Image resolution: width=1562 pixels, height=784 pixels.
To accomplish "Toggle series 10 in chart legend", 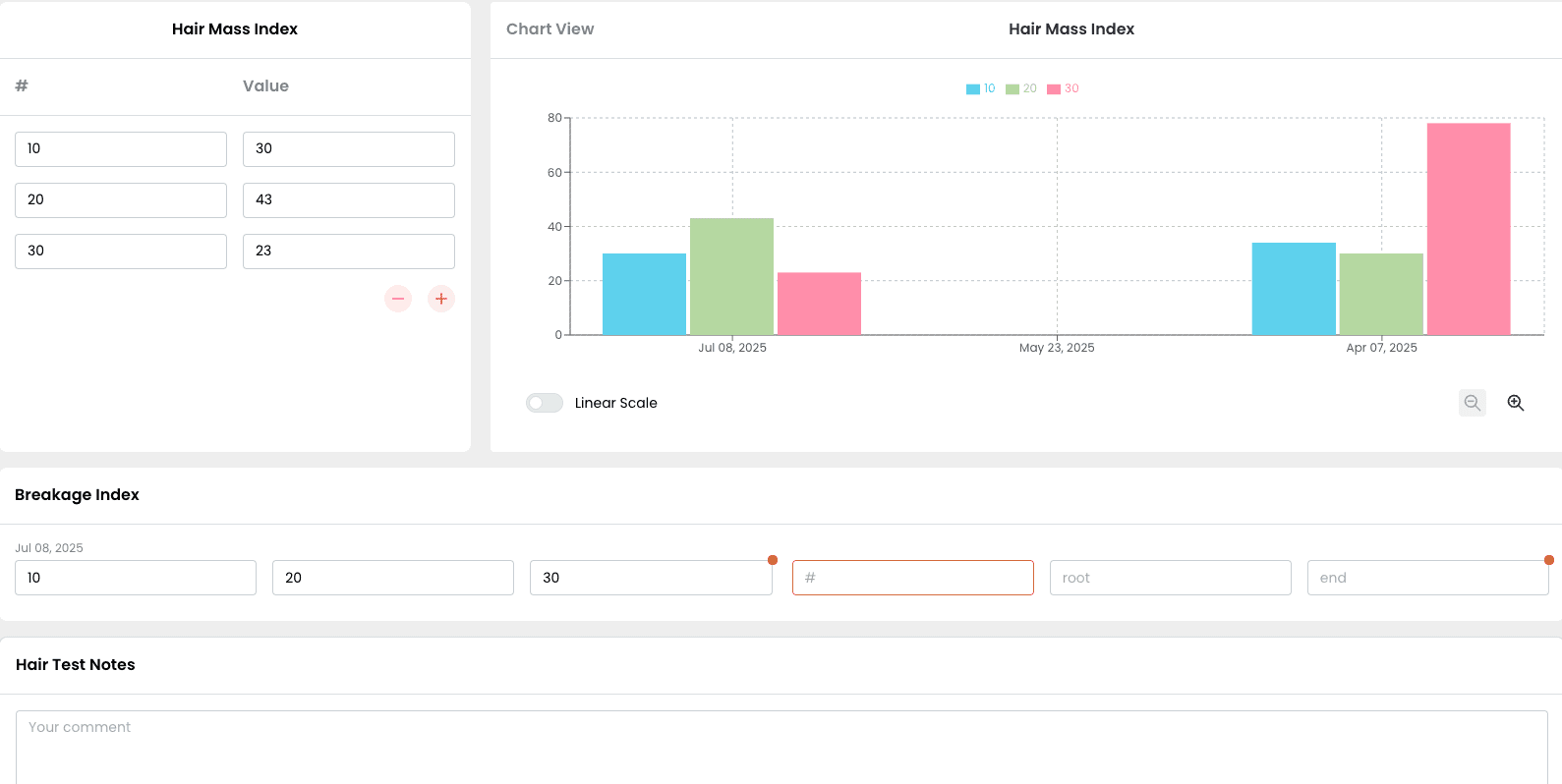I will click(x=980, y=88).
